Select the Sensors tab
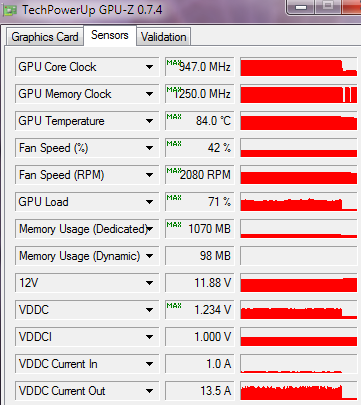Image resolution: width=361 pixels, height=405 pixels. pos(110,35)
